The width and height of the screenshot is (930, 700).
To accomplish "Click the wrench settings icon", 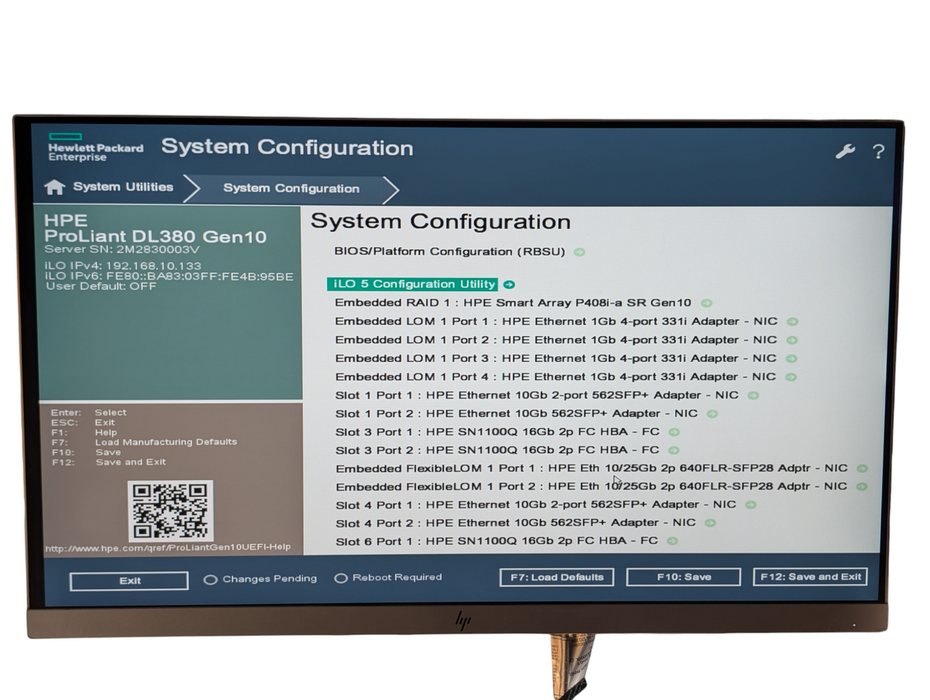I will tap(845, 152).
